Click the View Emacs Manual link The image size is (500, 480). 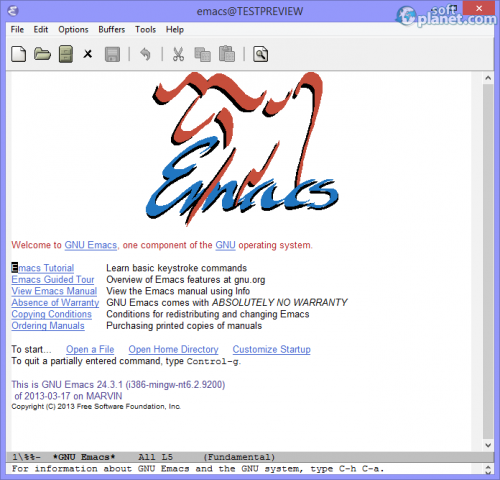pyautogui.click(x=54, y=291)
